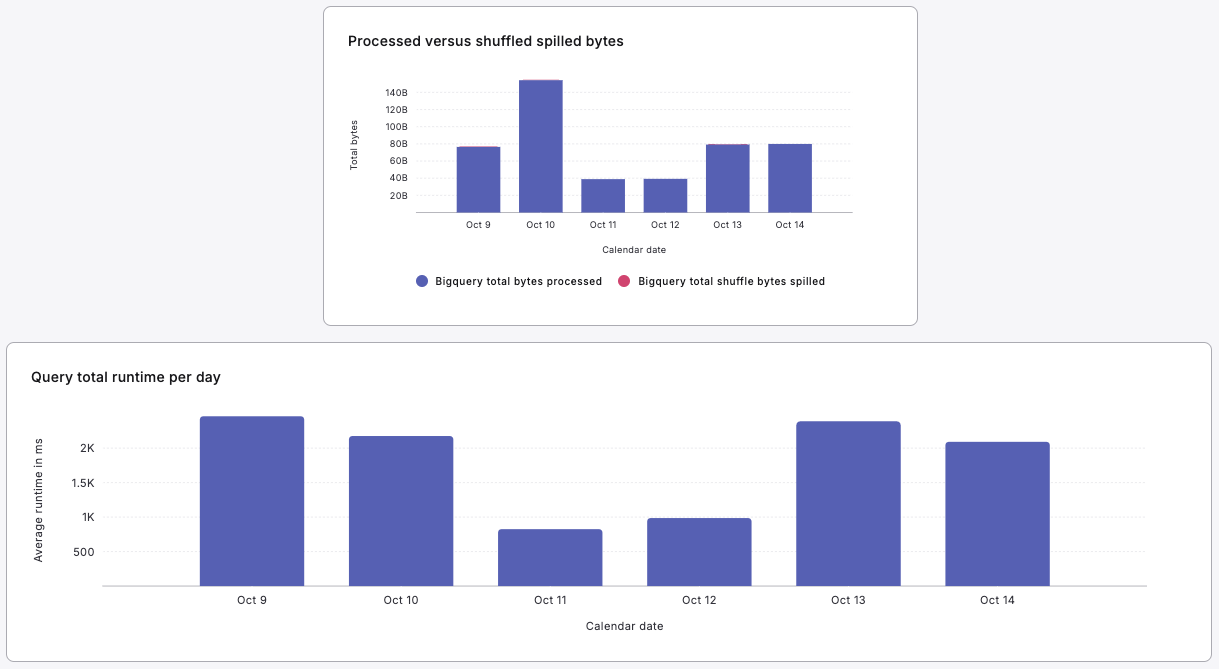Toggle the 'Bigquery total bytes processed' legend label

click(x=518, y=282)
